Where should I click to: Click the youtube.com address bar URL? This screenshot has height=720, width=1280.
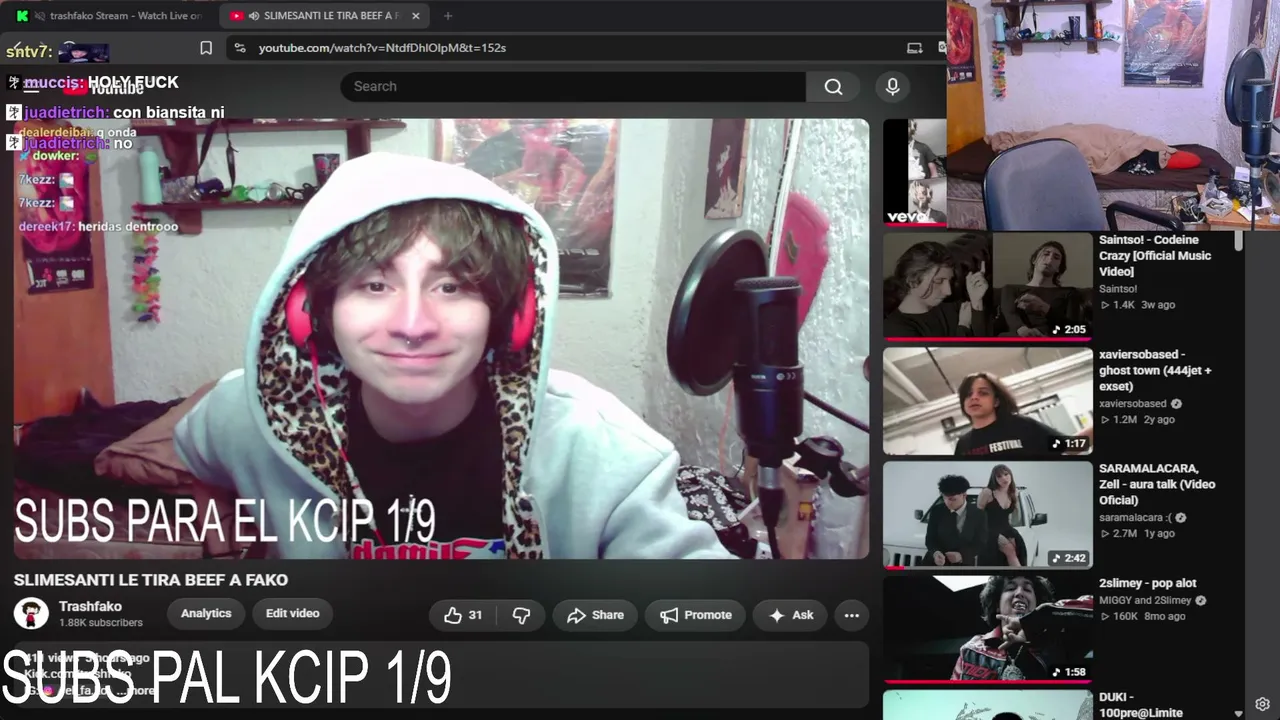(382, 48)
